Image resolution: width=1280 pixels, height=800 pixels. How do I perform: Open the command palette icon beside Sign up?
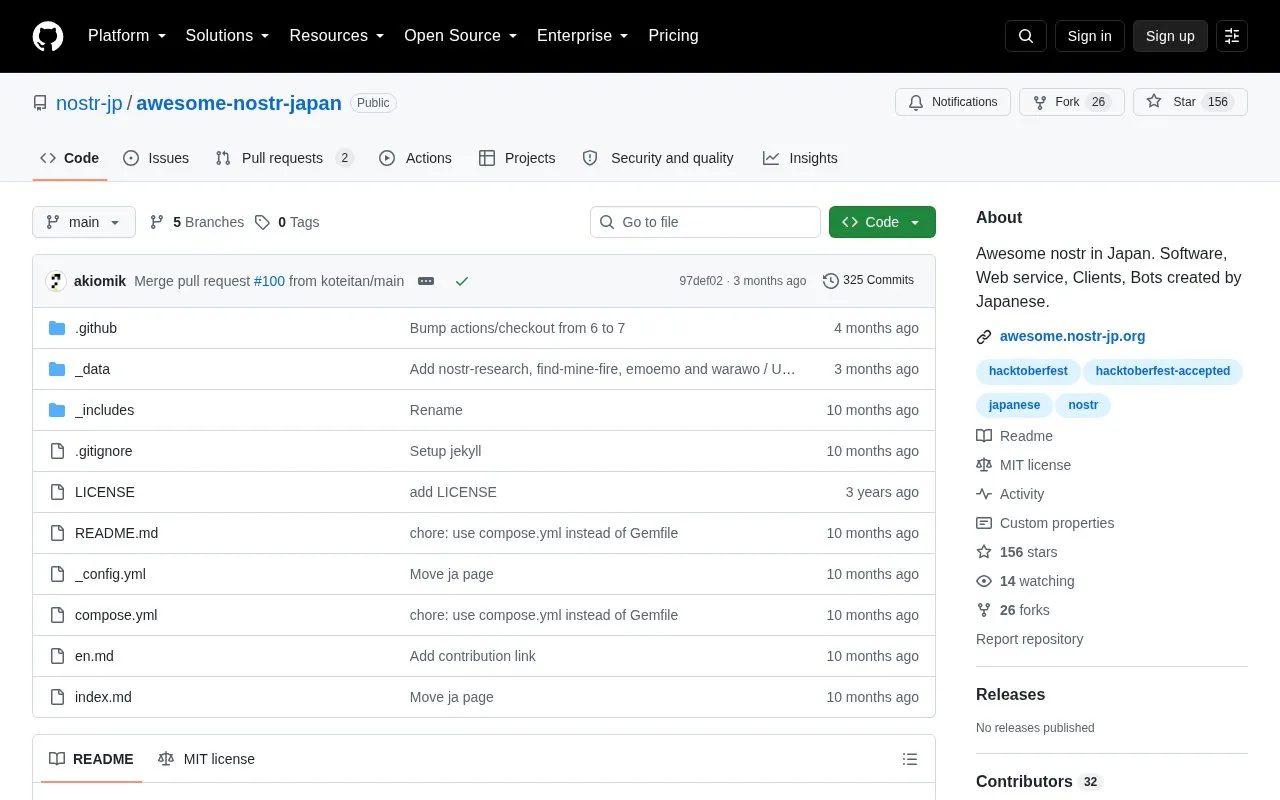click(x=1232, y=36)
